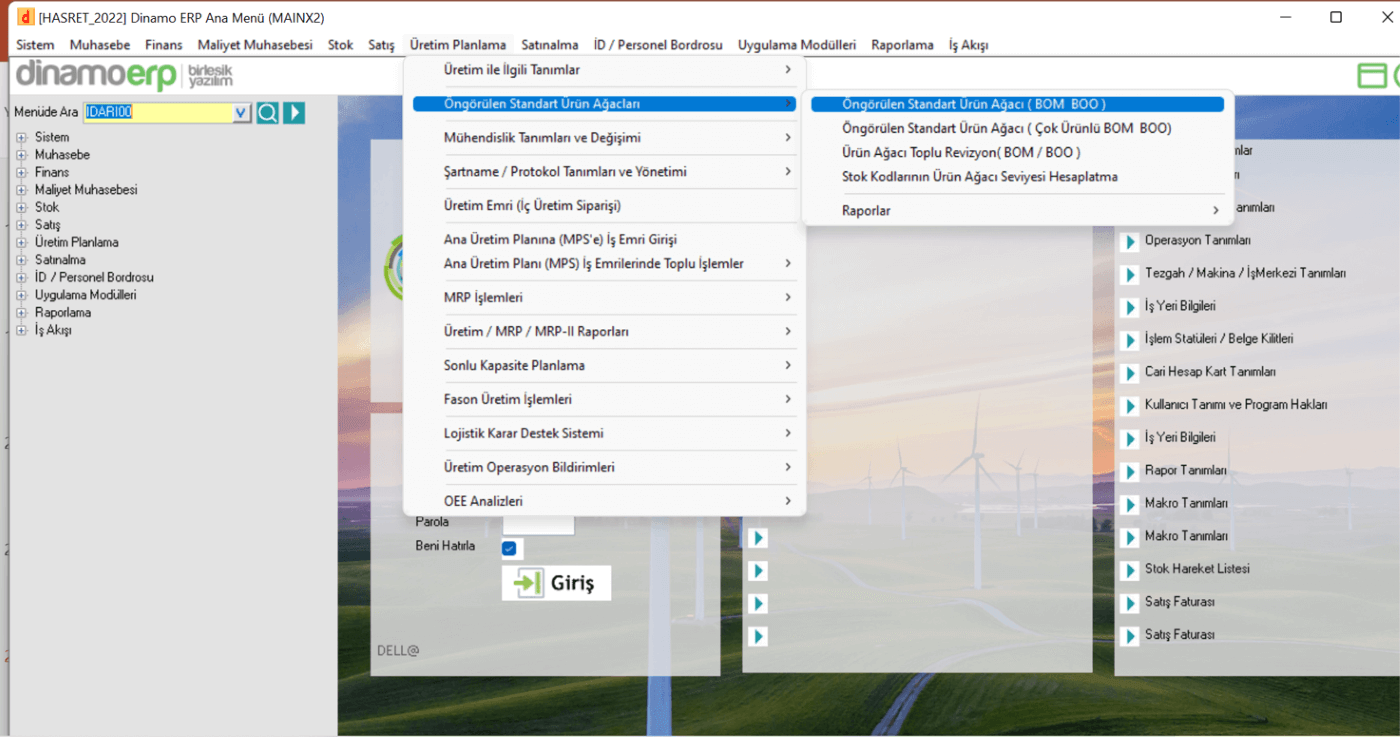Screen dimensions: 1400x737
Task: Click arrow icon beside Kullanıcı Tanımı ve Program Hakları
Action: [1129, 407]
